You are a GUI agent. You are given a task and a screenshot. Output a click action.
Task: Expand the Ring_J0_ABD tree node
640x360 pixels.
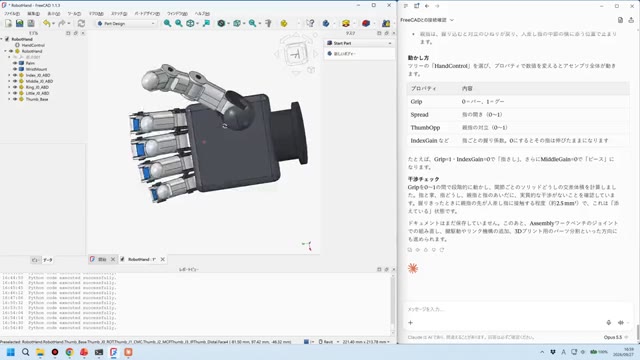point(9,87)
